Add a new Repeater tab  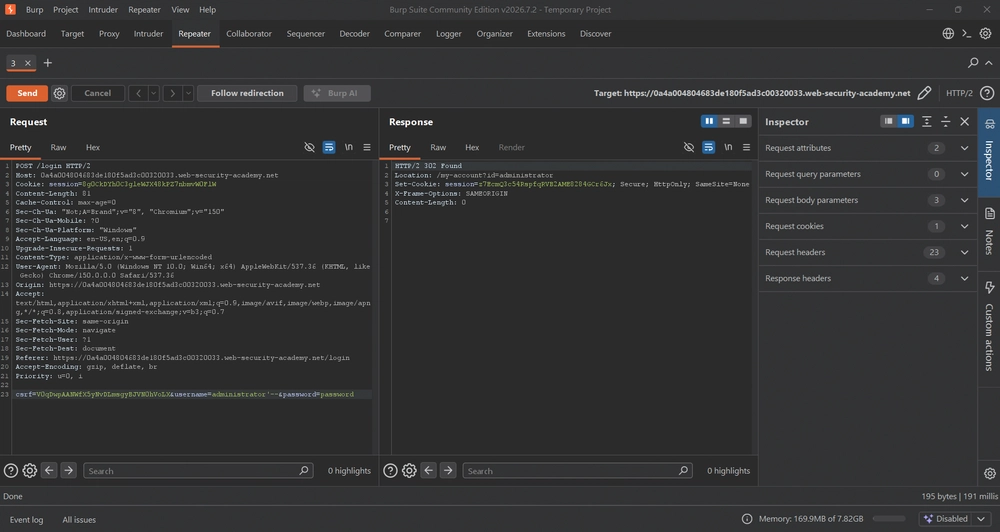48,63
